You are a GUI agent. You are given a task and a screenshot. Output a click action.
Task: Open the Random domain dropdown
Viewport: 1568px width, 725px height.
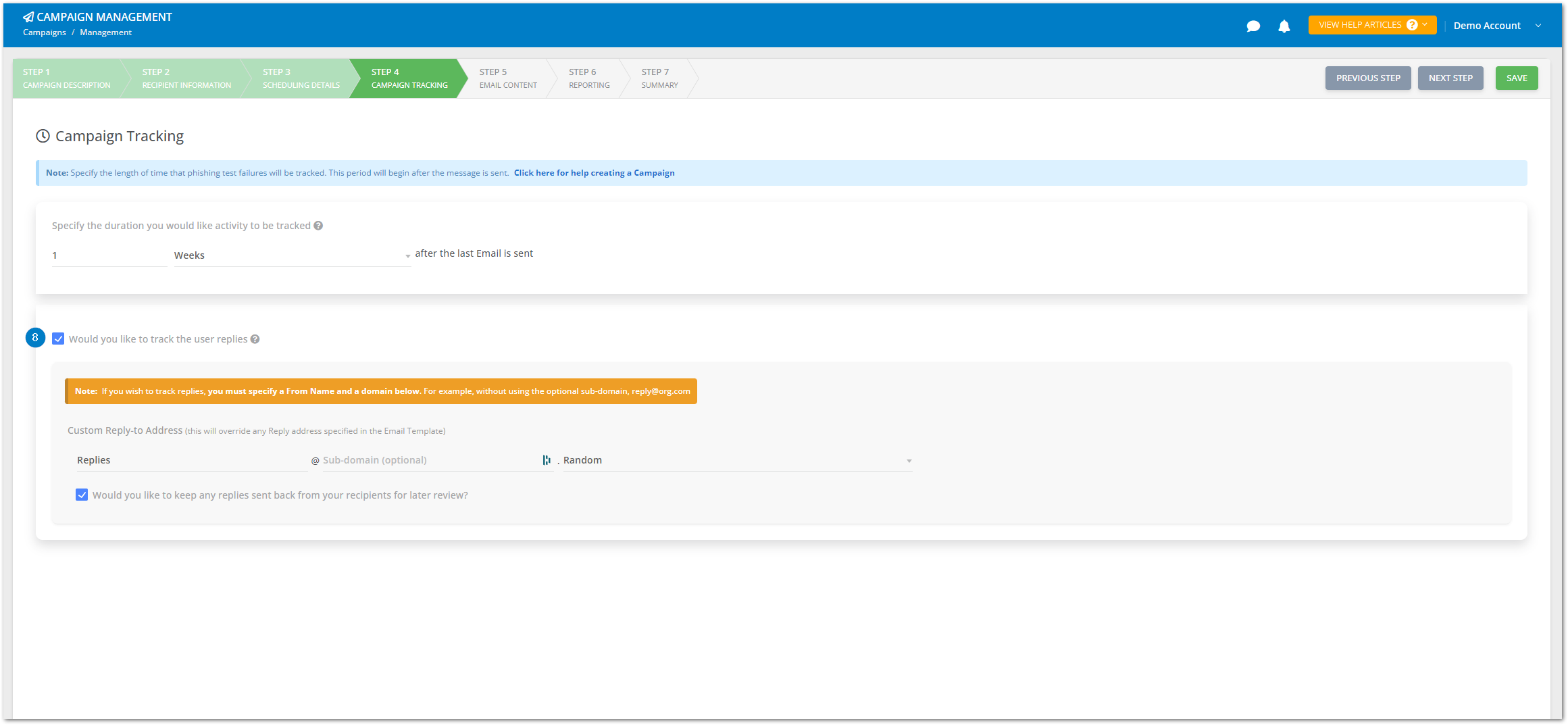pyautogui.click(x=738, y=460)
